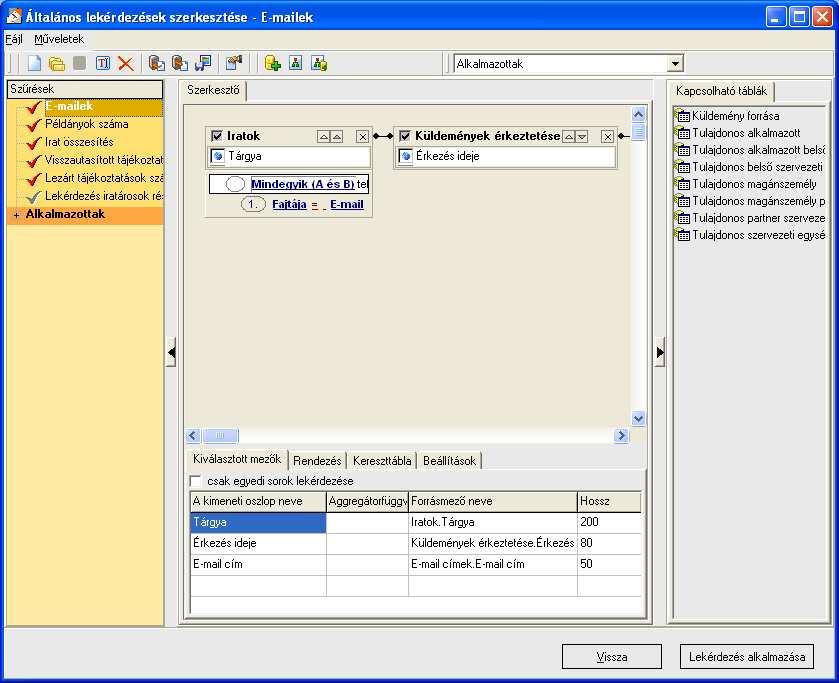Select the Kapcsolható táblák tab
The height and width of the screenshot is (683, 839).
[x=721, y=91]
